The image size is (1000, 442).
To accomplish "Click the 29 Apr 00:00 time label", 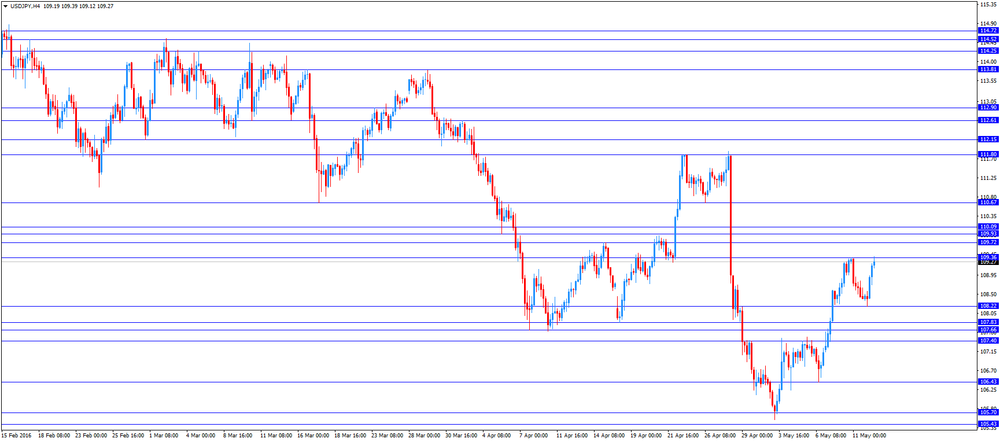I will click(756, 436).
